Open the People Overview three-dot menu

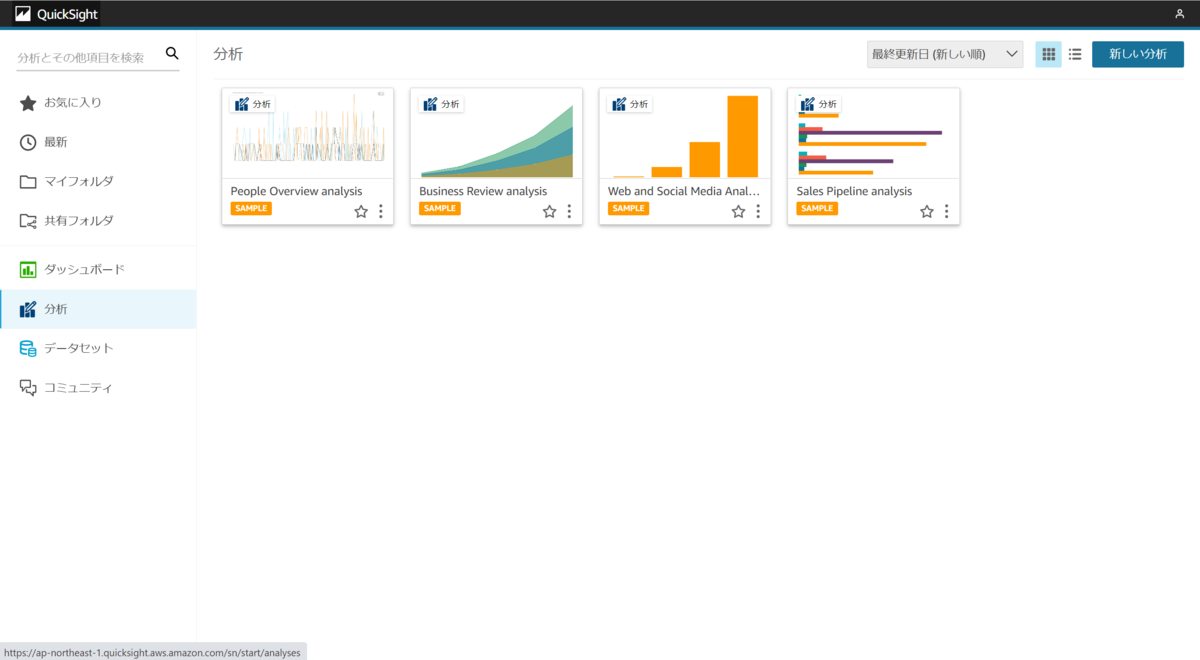[380, 211]
